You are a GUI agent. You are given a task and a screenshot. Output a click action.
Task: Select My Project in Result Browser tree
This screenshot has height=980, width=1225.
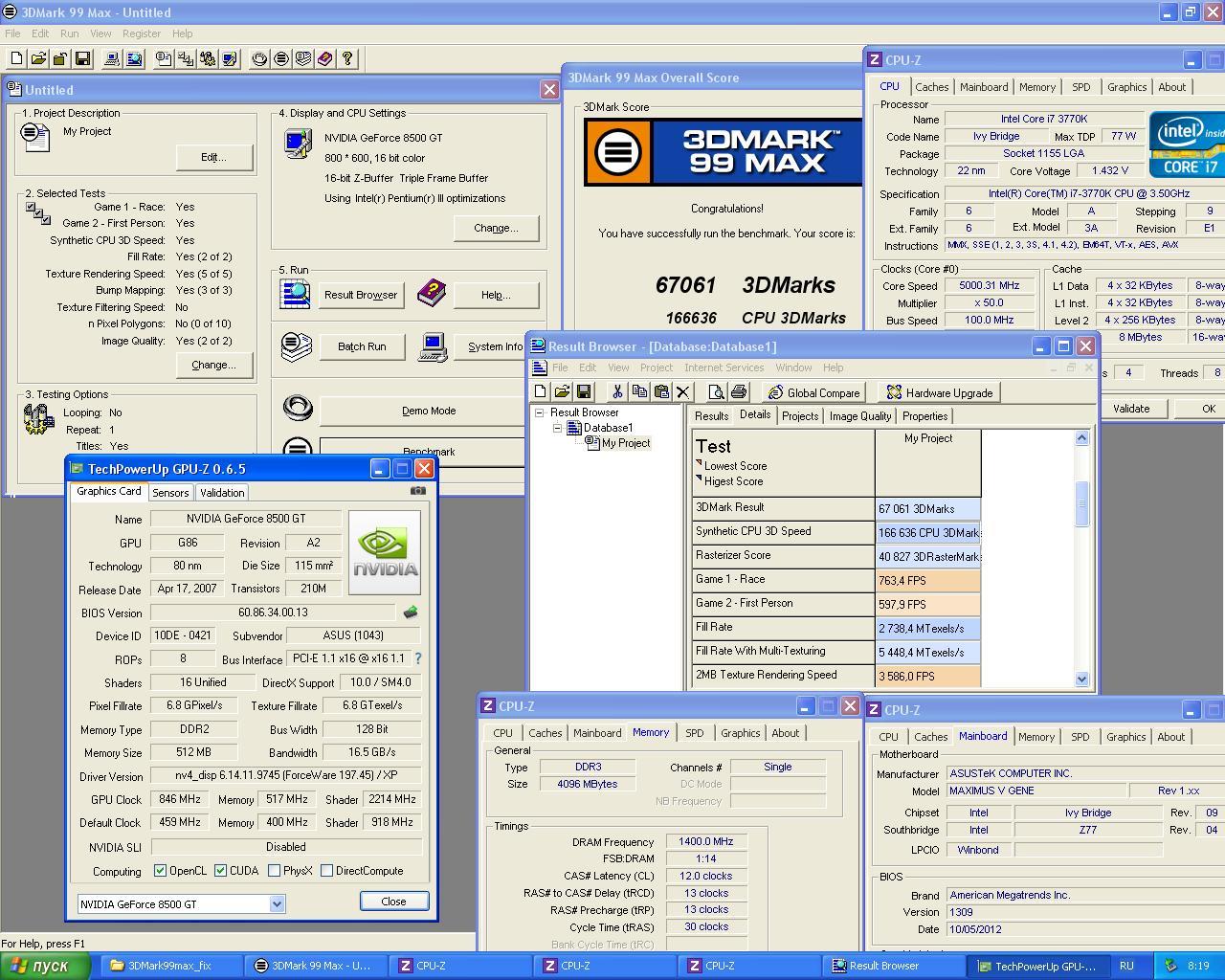point(626,443)
